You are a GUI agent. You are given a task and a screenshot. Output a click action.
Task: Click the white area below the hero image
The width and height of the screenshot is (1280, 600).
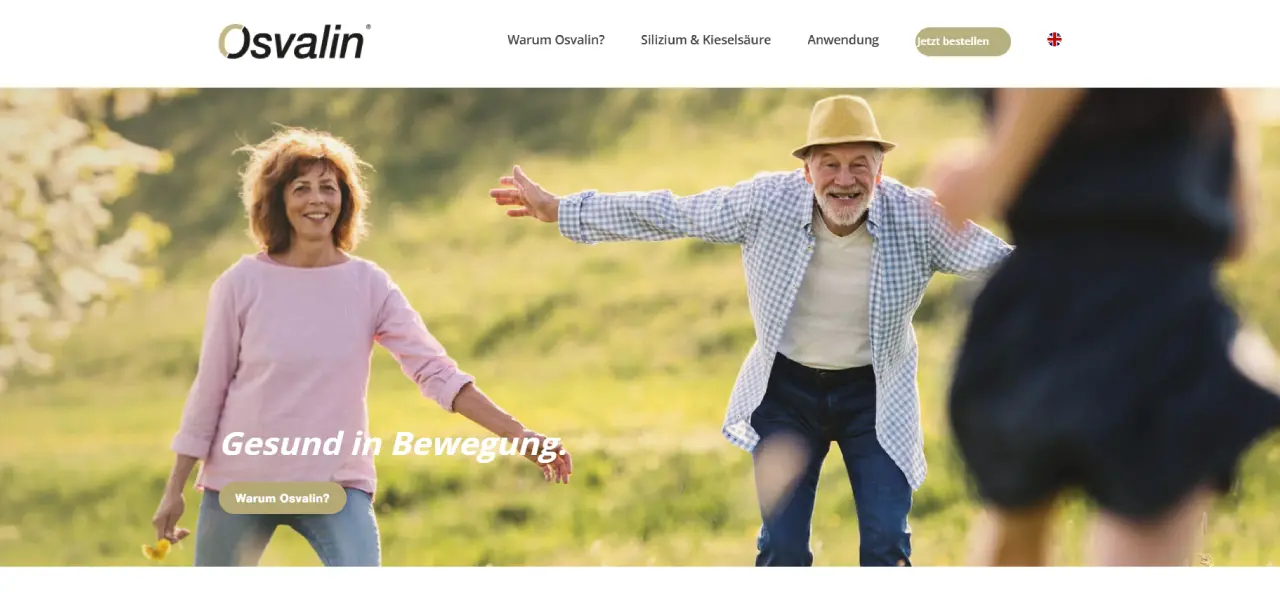640,584
